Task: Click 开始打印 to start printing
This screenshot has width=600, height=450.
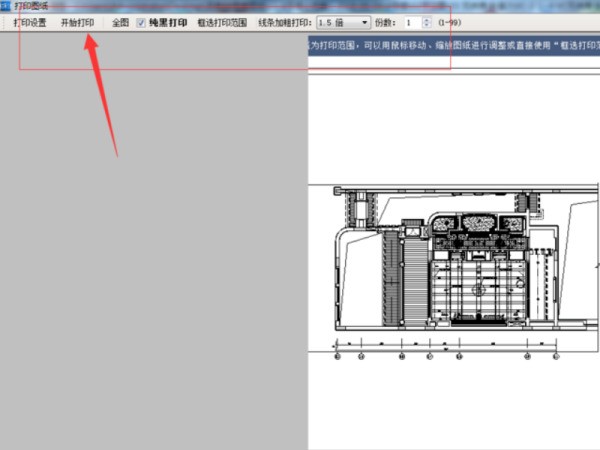Action: click(x=77, y=23)
